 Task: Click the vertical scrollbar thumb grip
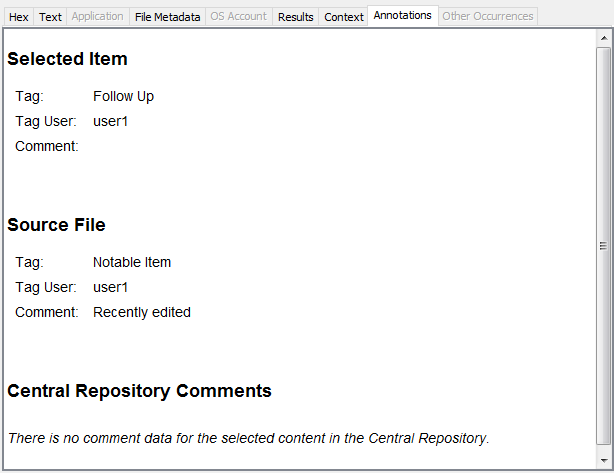pos(603,245)
